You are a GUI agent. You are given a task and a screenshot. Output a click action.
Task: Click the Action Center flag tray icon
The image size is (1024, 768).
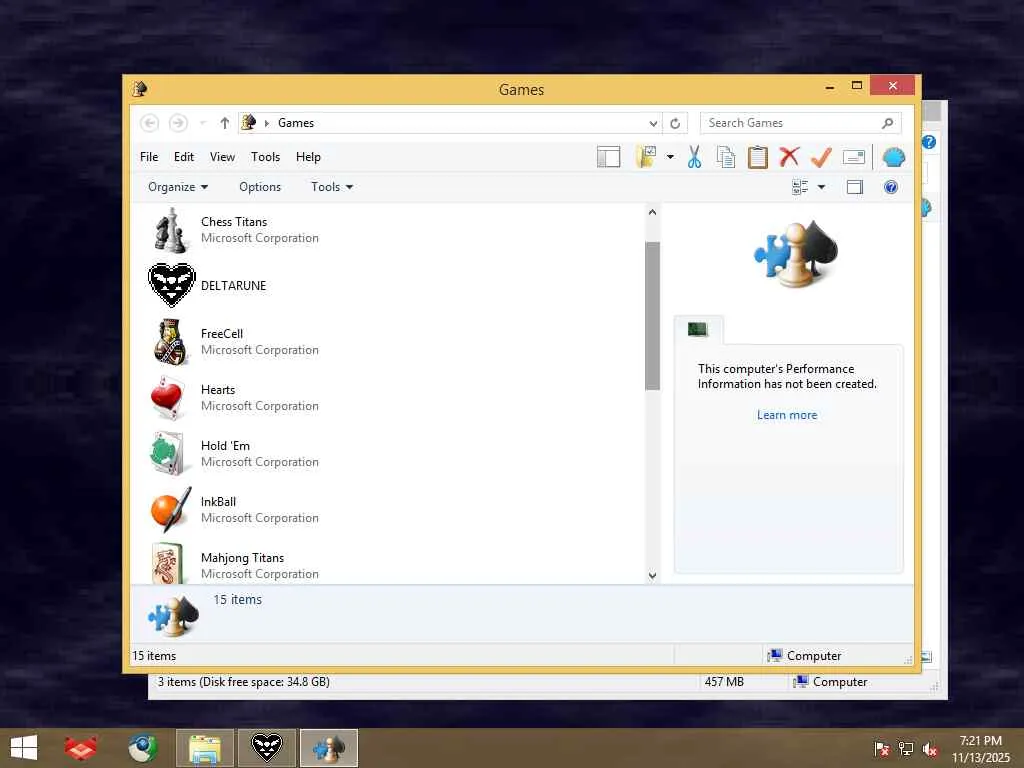click(x=882, y=749)
